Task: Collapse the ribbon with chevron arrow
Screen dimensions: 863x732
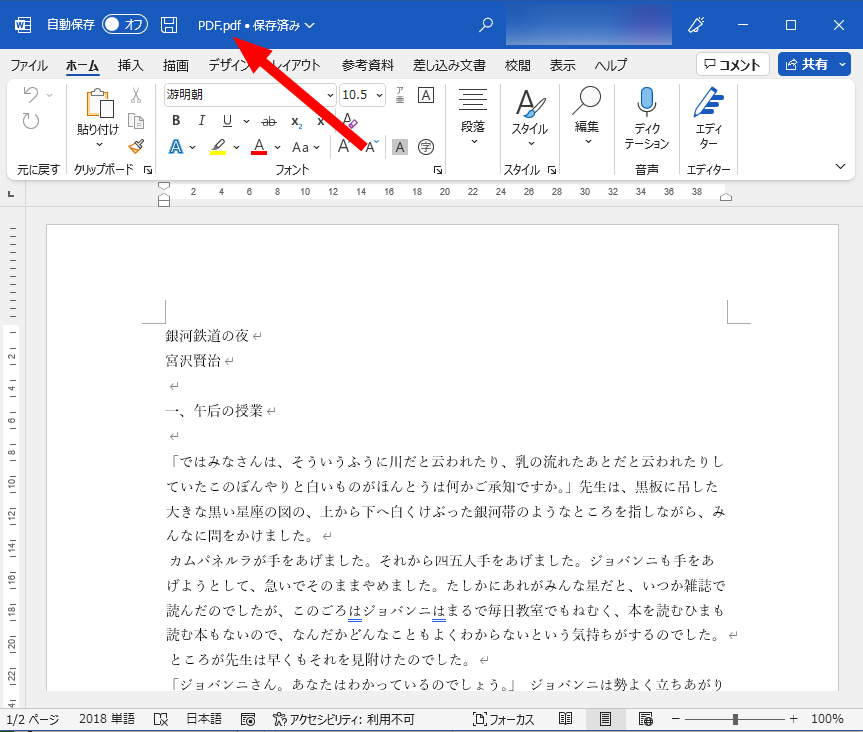Action: [840, 166]
